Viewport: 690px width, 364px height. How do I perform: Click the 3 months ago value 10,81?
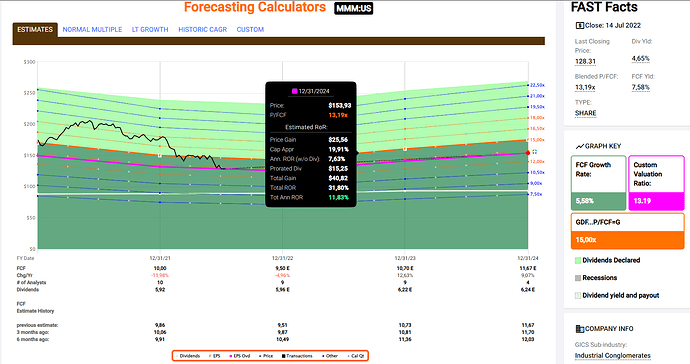click(405, 332)
